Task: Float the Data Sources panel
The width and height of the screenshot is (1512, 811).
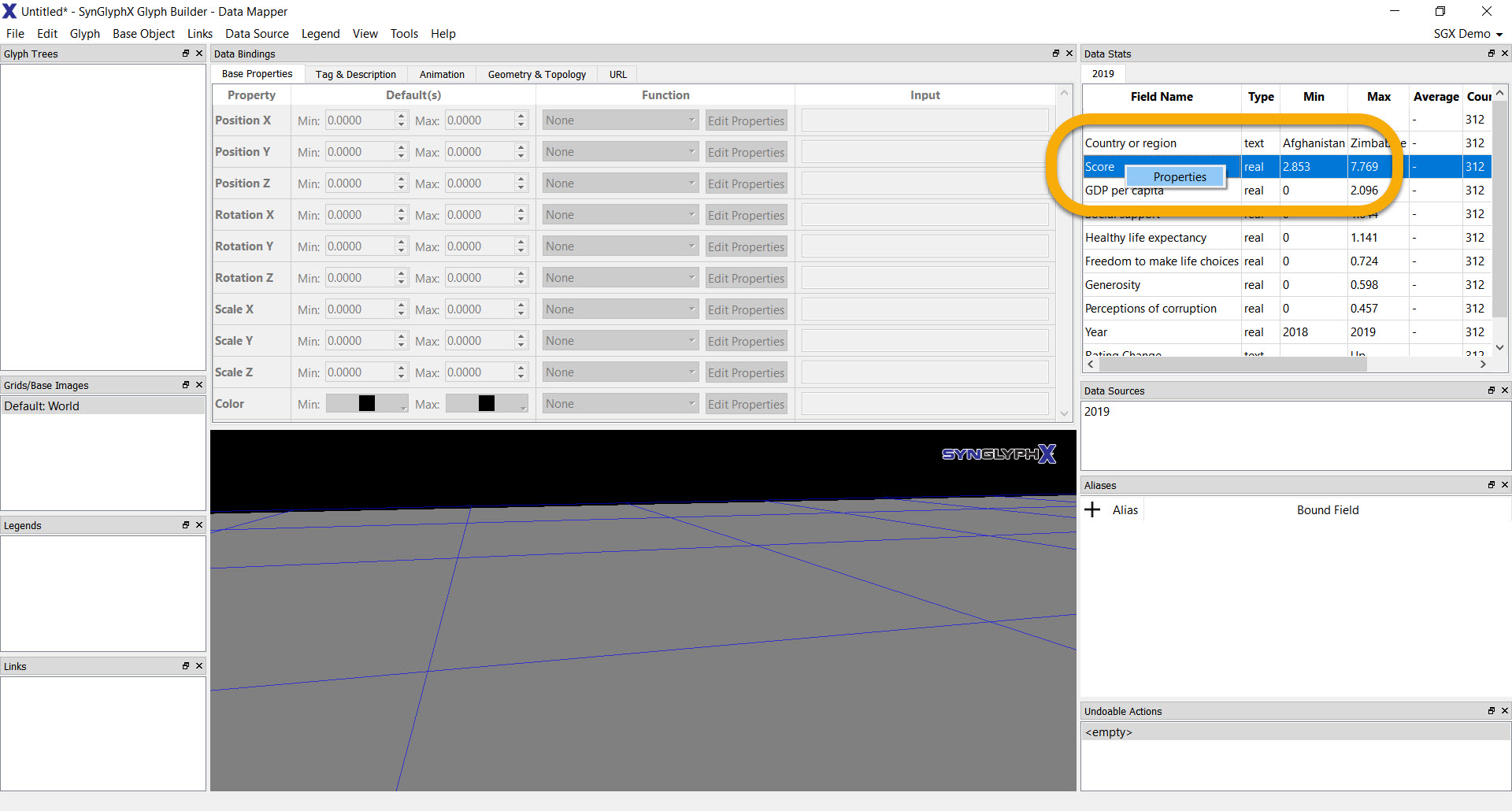Action: click(1492, 391)
